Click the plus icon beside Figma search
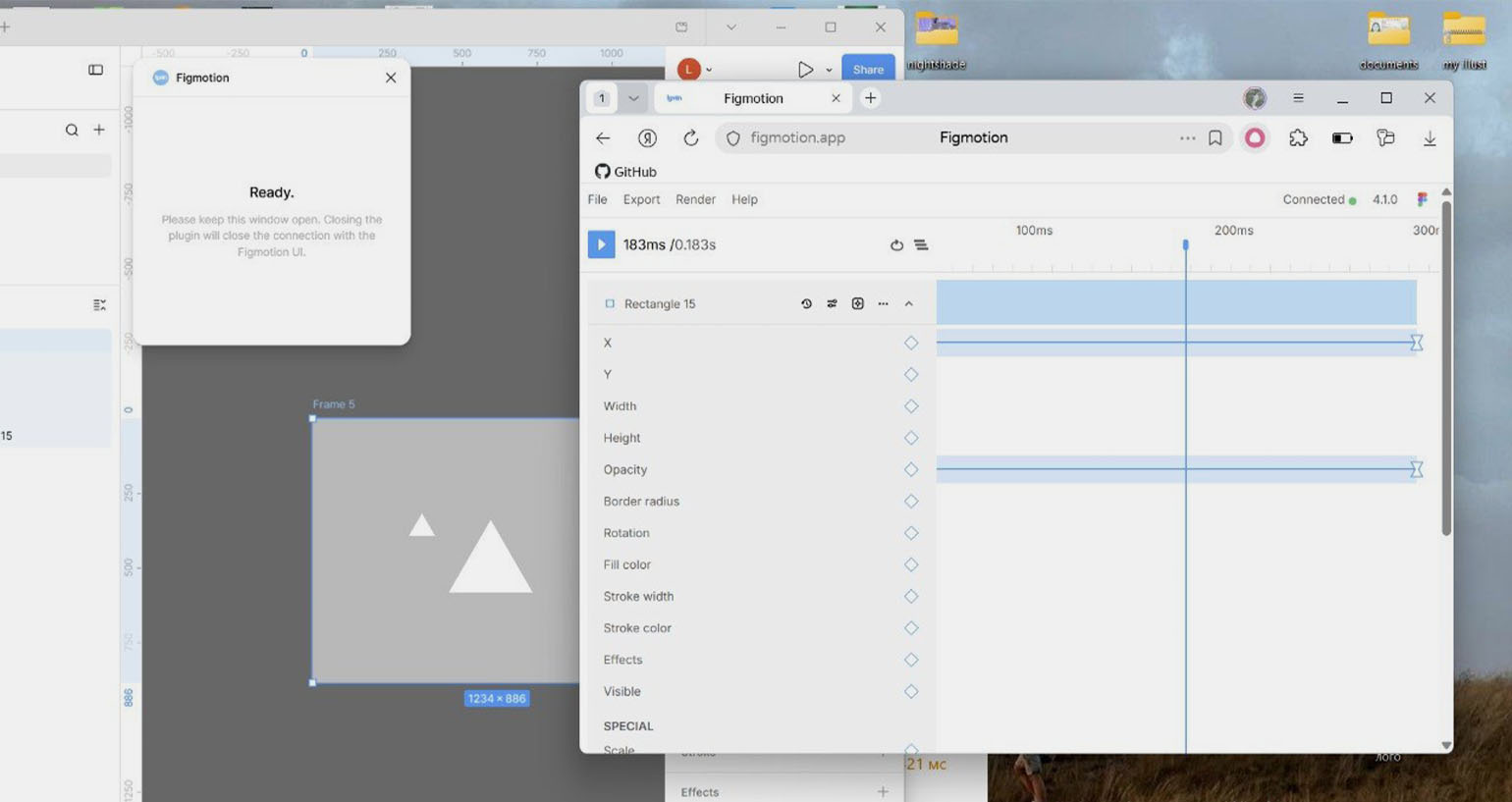1512x802 pixels. tap(99, 130)
